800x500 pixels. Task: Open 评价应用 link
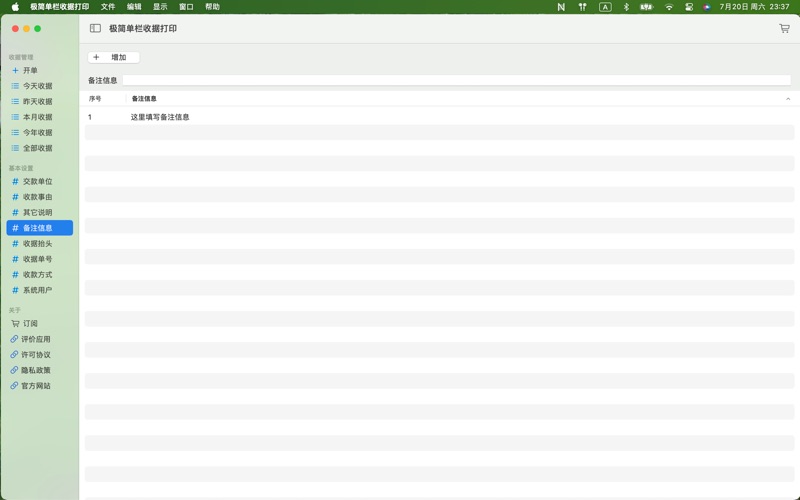point(39,339)
